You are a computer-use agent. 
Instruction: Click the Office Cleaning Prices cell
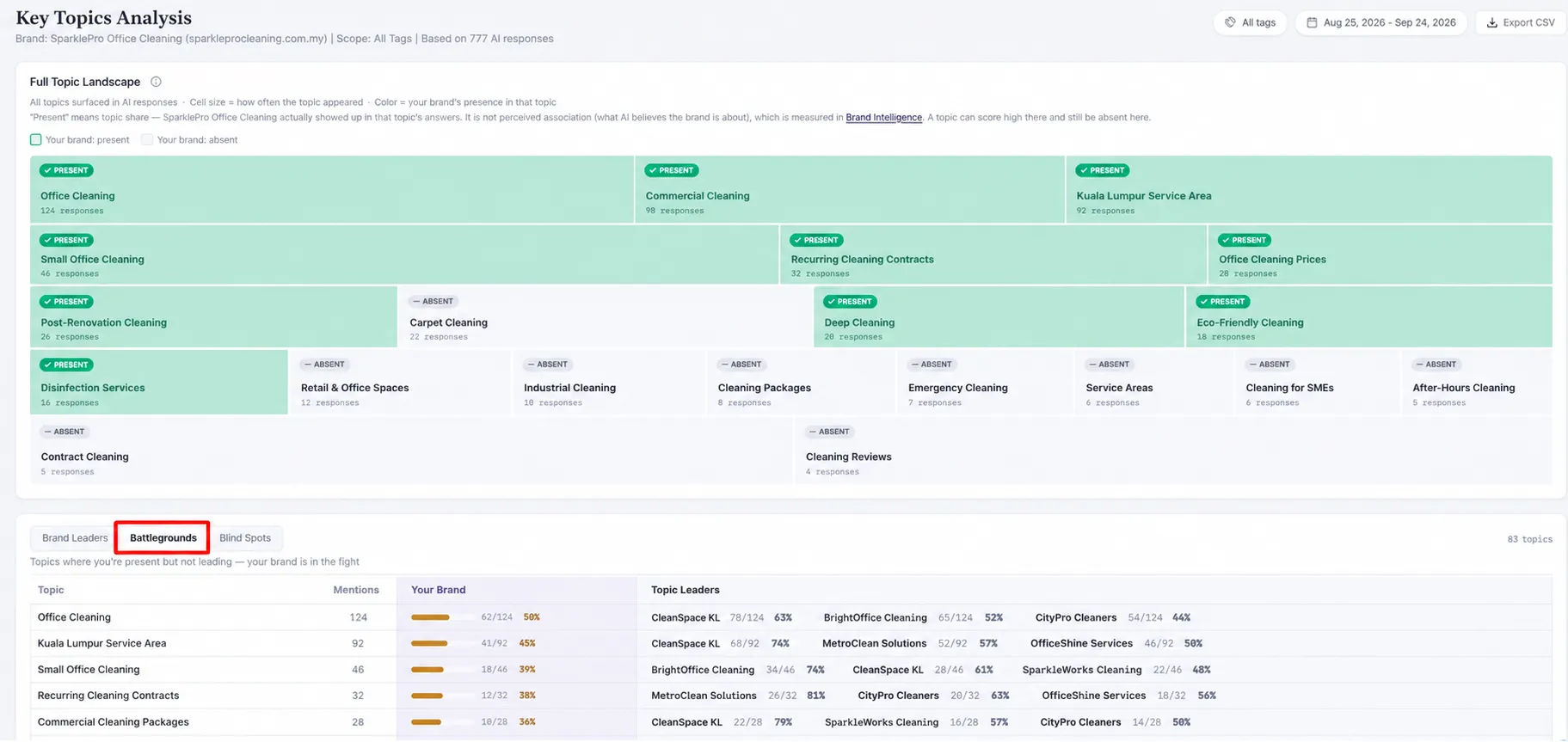(x=1380, y=254)
